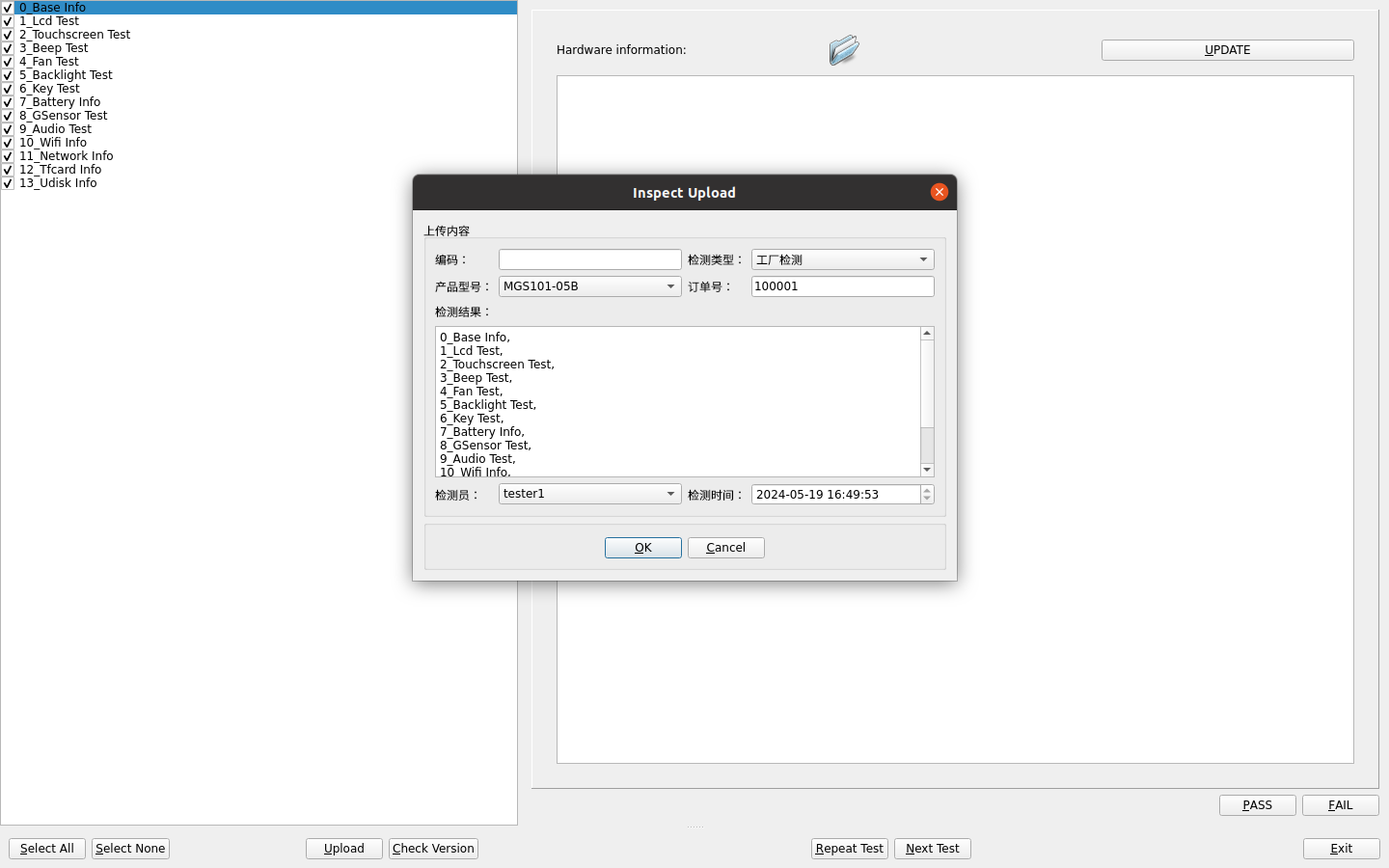Select the 0_Base Info test row
Viewport: 1389px width, 868px height.
pyautogui.click(x=259, y=8)
